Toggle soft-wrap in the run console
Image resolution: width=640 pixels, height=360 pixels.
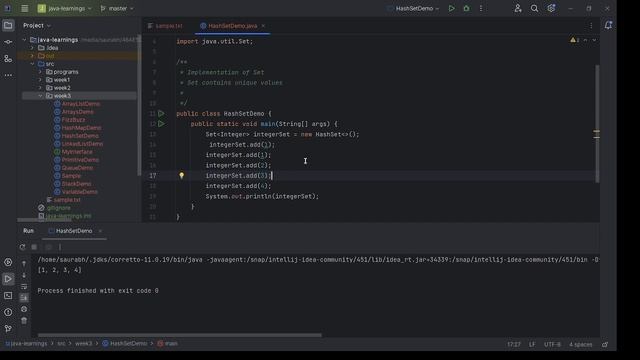(x=24, y=287)
